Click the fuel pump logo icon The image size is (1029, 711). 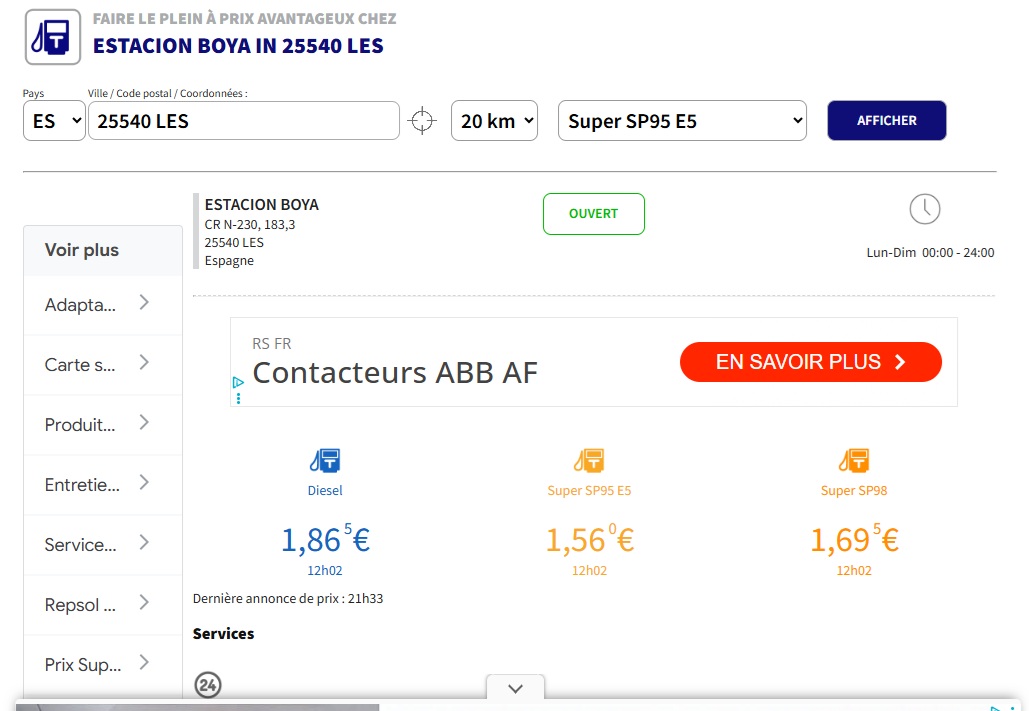(x=53, y=37)
